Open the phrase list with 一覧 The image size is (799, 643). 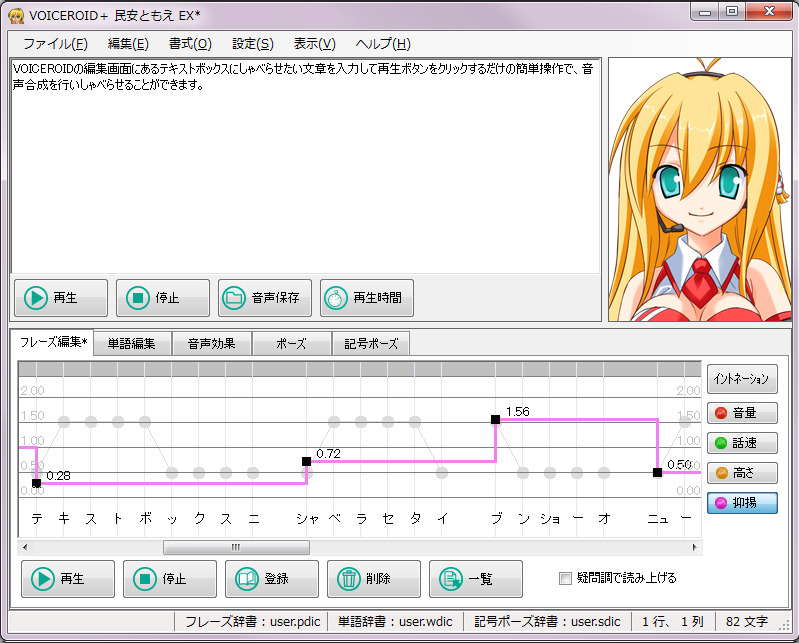[475, 579]
